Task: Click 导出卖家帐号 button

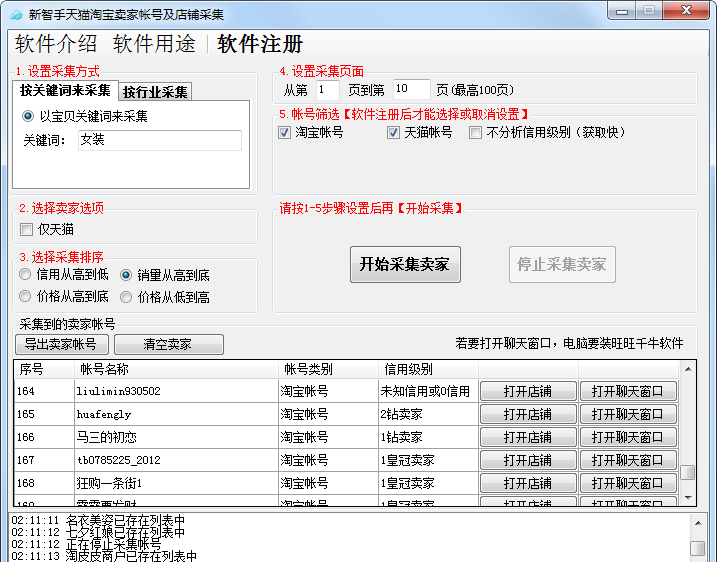Action: click(62, 344)
